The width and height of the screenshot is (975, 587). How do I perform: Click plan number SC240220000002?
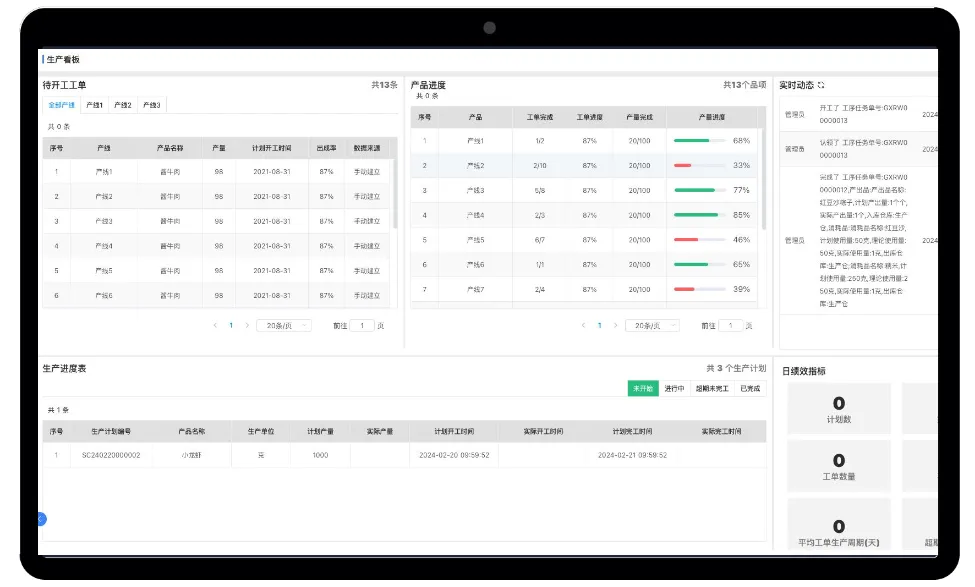click(x=111, y=455)
